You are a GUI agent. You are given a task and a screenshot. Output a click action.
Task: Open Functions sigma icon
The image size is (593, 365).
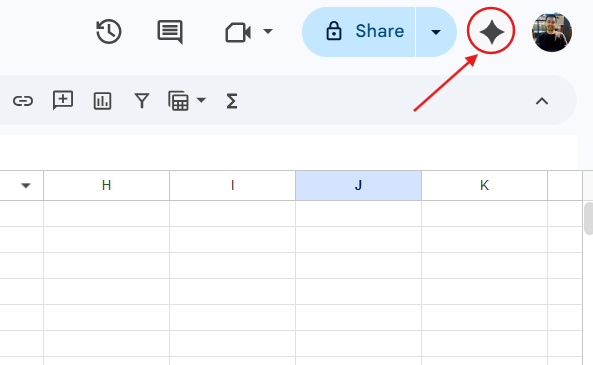[232, 101]
